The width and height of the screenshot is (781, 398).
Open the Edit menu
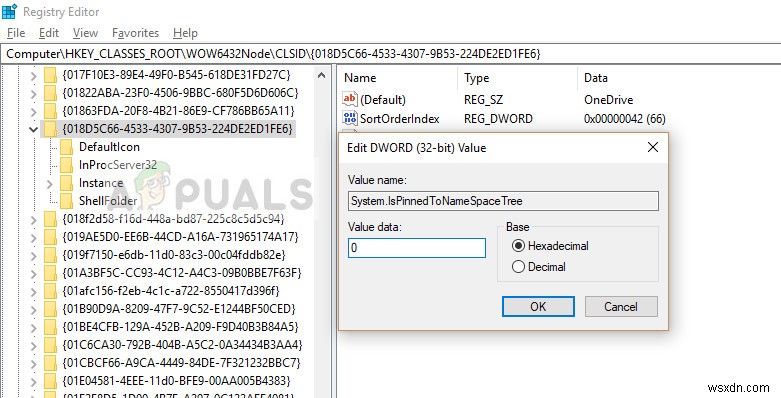49,33
